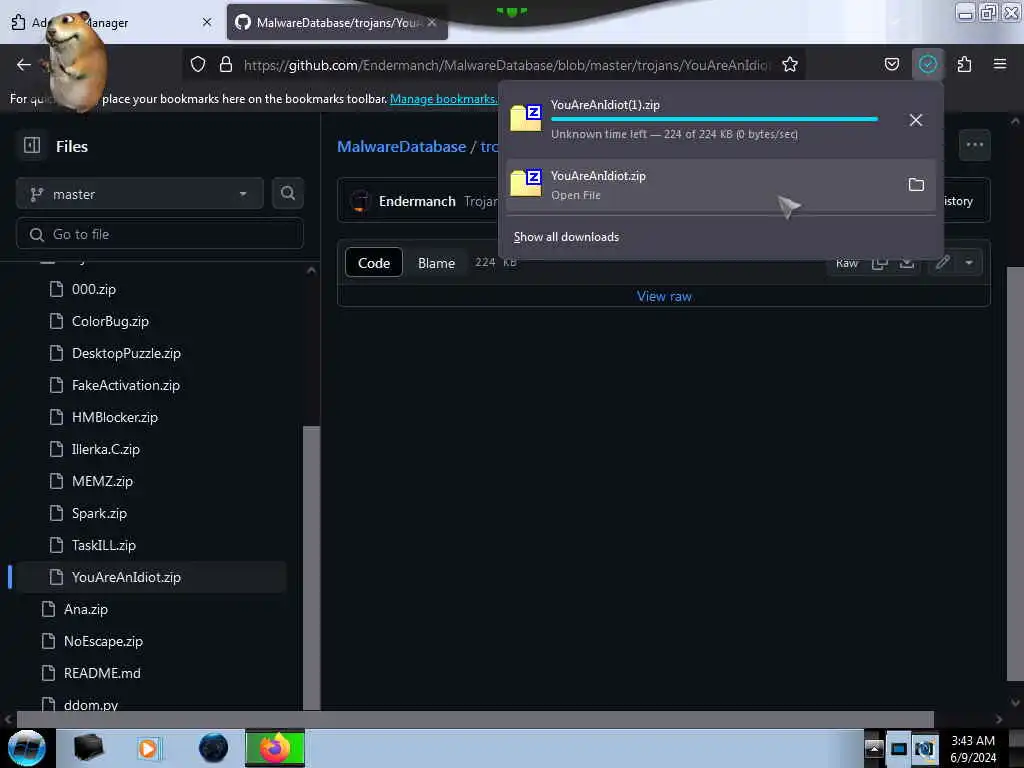Screen dimensions: 1024x768
Task: Close the Add-ons Manager tab
Action: (207, 22)
